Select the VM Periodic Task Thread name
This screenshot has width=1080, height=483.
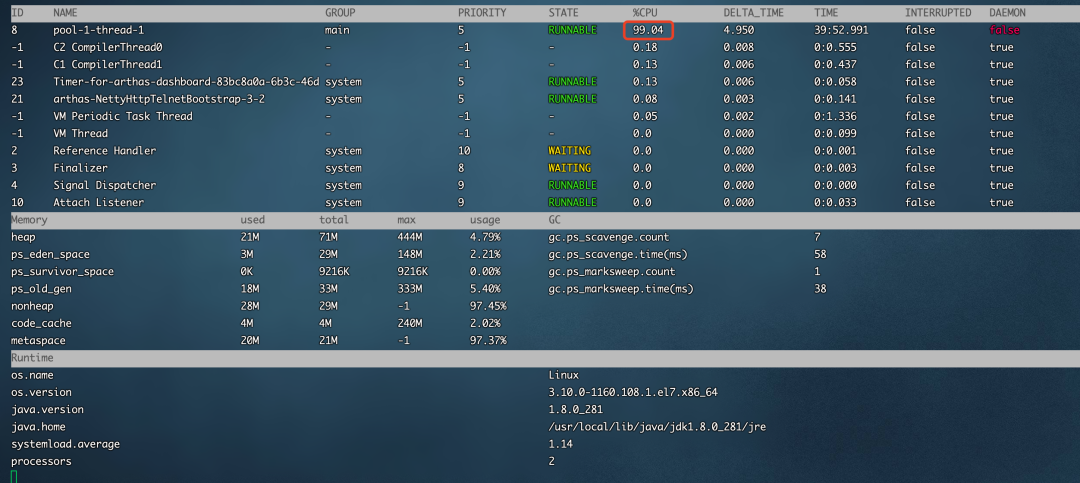click(x=123, y=116)
